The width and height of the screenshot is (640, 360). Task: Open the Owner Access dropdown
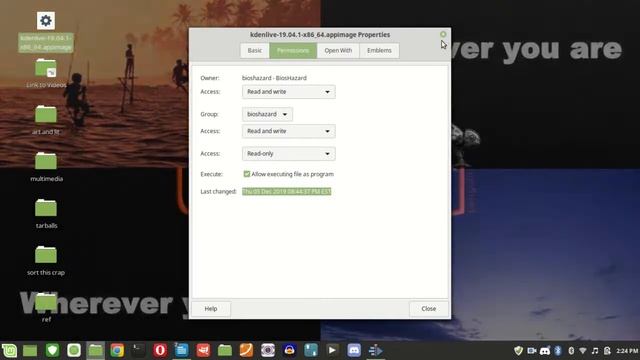[x=289, y=92]
